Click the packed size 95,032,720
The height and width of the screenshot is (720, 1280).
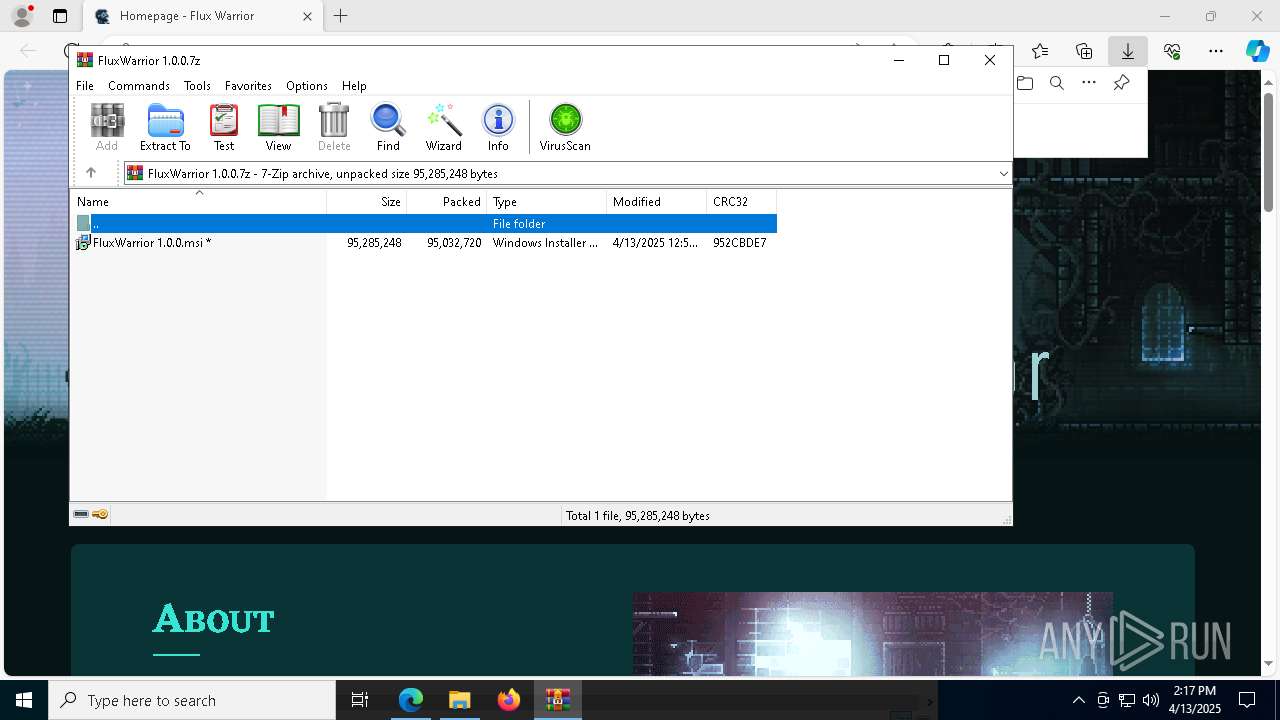click(454, 242)
